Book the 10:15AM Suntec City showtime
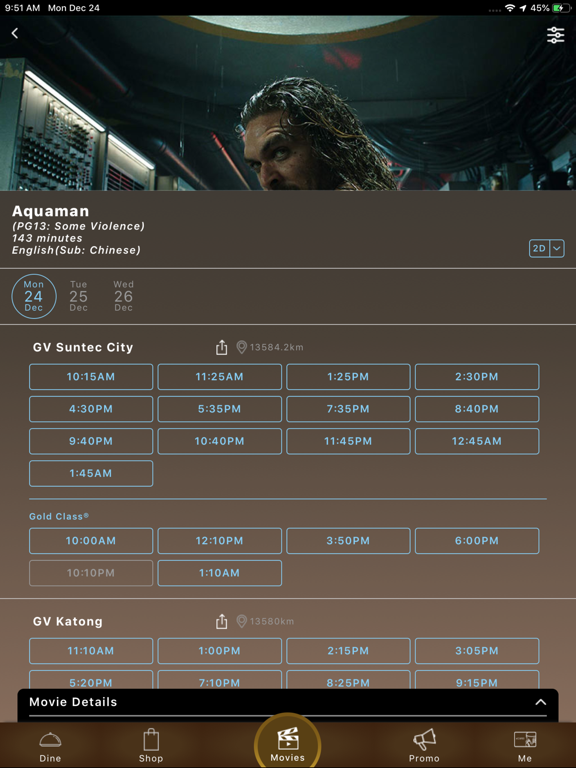This screenshot has height=768, width=576. [91, 377]
